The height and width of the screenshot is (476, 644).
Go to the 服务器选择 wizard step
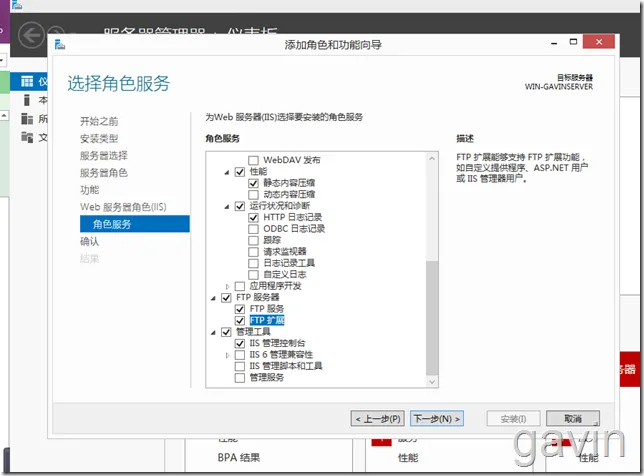(104, 156)
